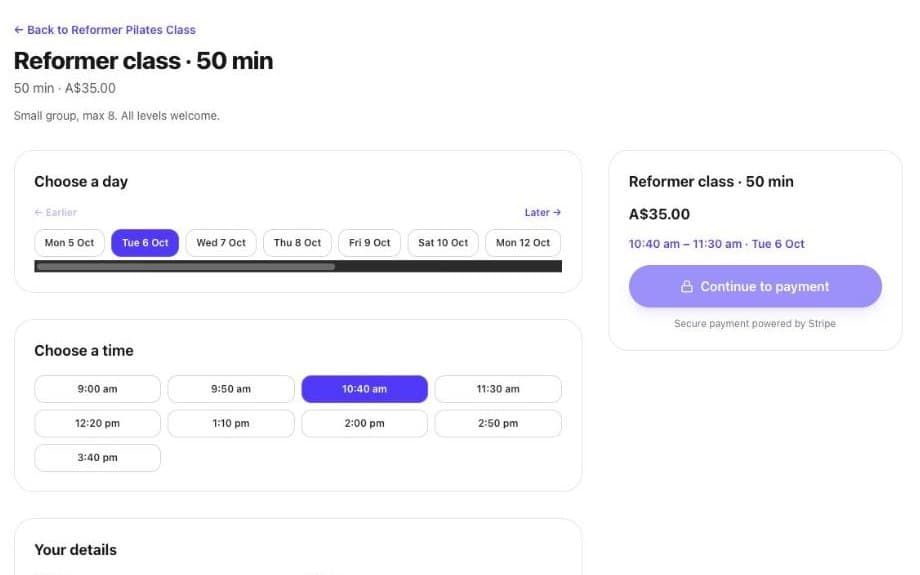Viewport: 920px width, 575px height.
Task: Book the 12:20 pm time
Action: (x=97, y=424)
